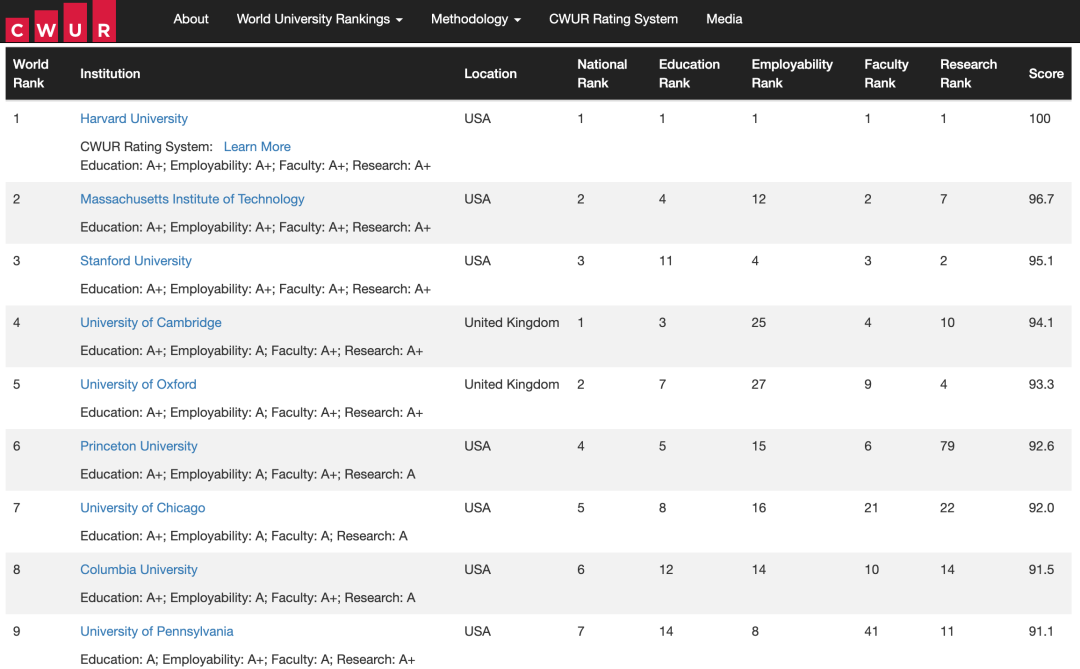
Task: Click the World Rank column header
Action: [x=31, y=74]
